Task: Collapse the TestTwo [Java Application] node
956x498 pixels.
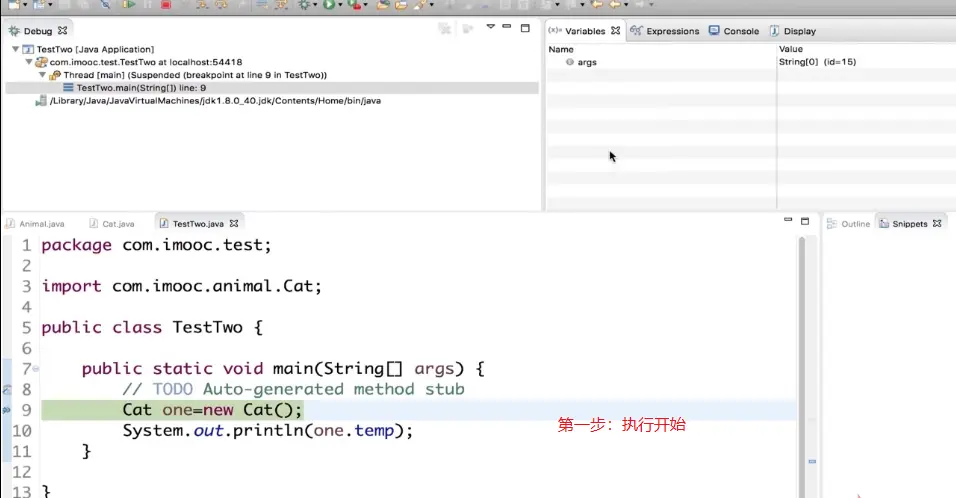Action: (x=15, y=49)
